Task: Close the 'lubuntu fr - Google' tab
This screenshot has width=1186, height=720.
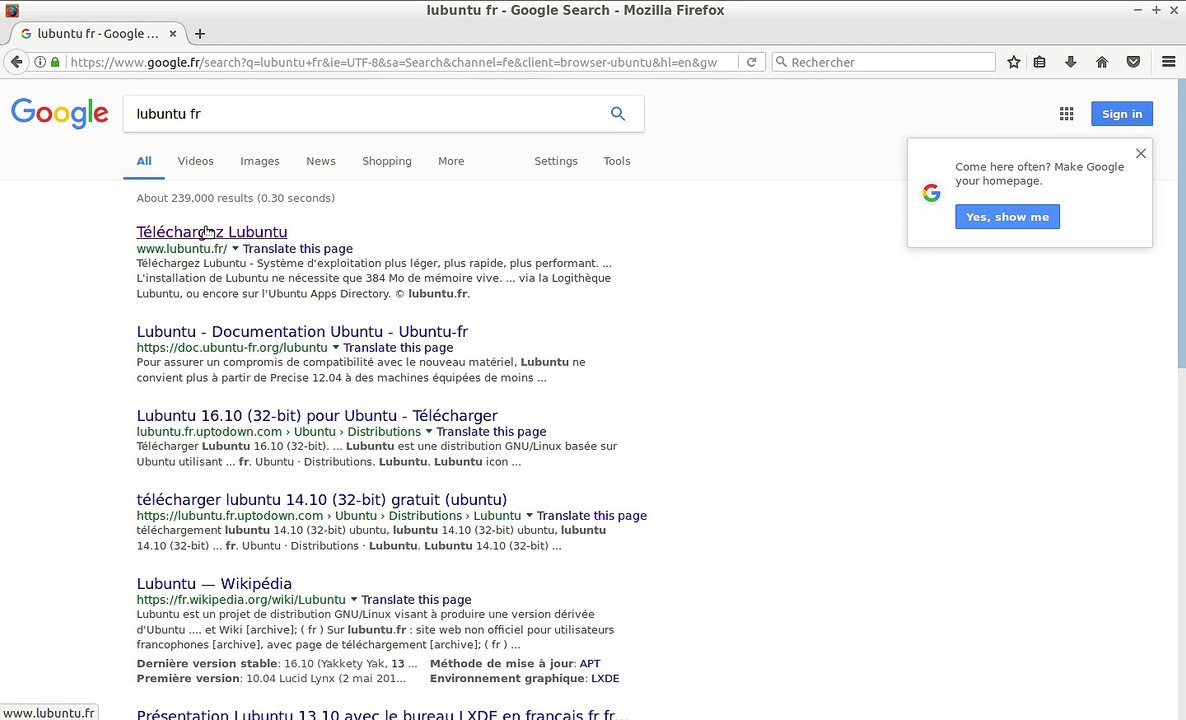Action: tap(172, 33)
